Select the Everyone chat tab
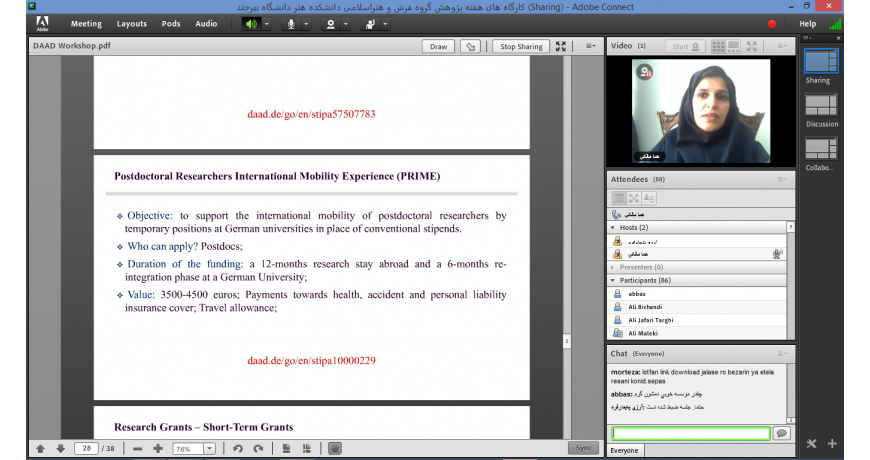 (624, 451)
